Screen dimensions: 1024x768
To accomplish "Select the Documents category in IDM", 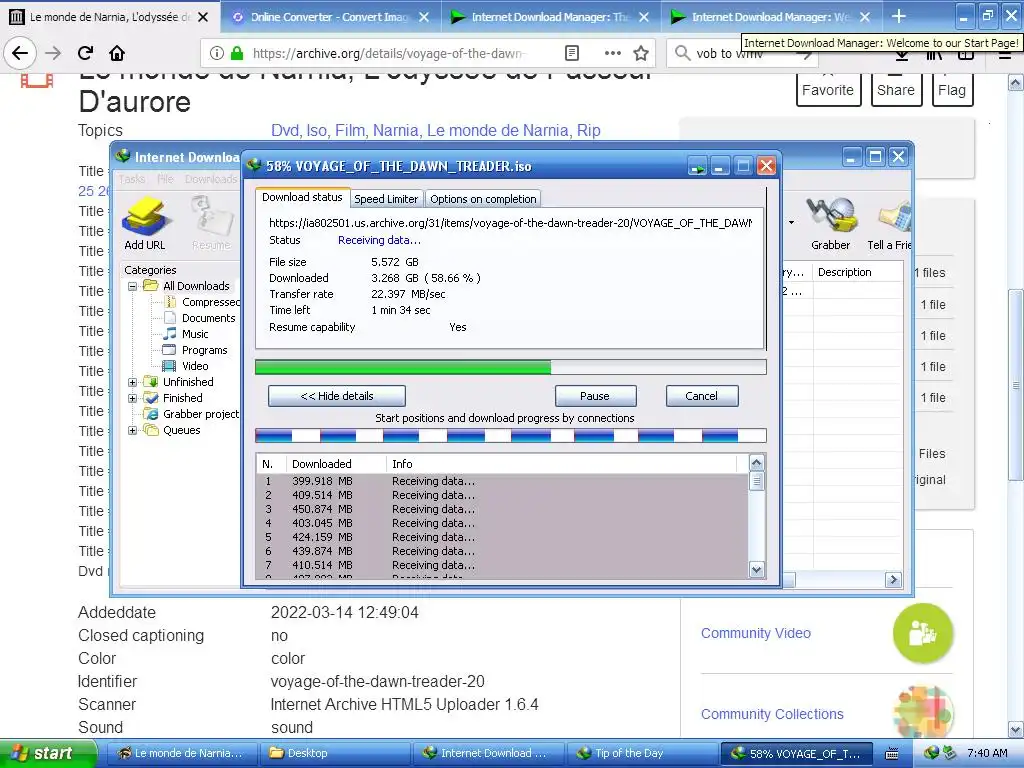I will coord(208,318).
